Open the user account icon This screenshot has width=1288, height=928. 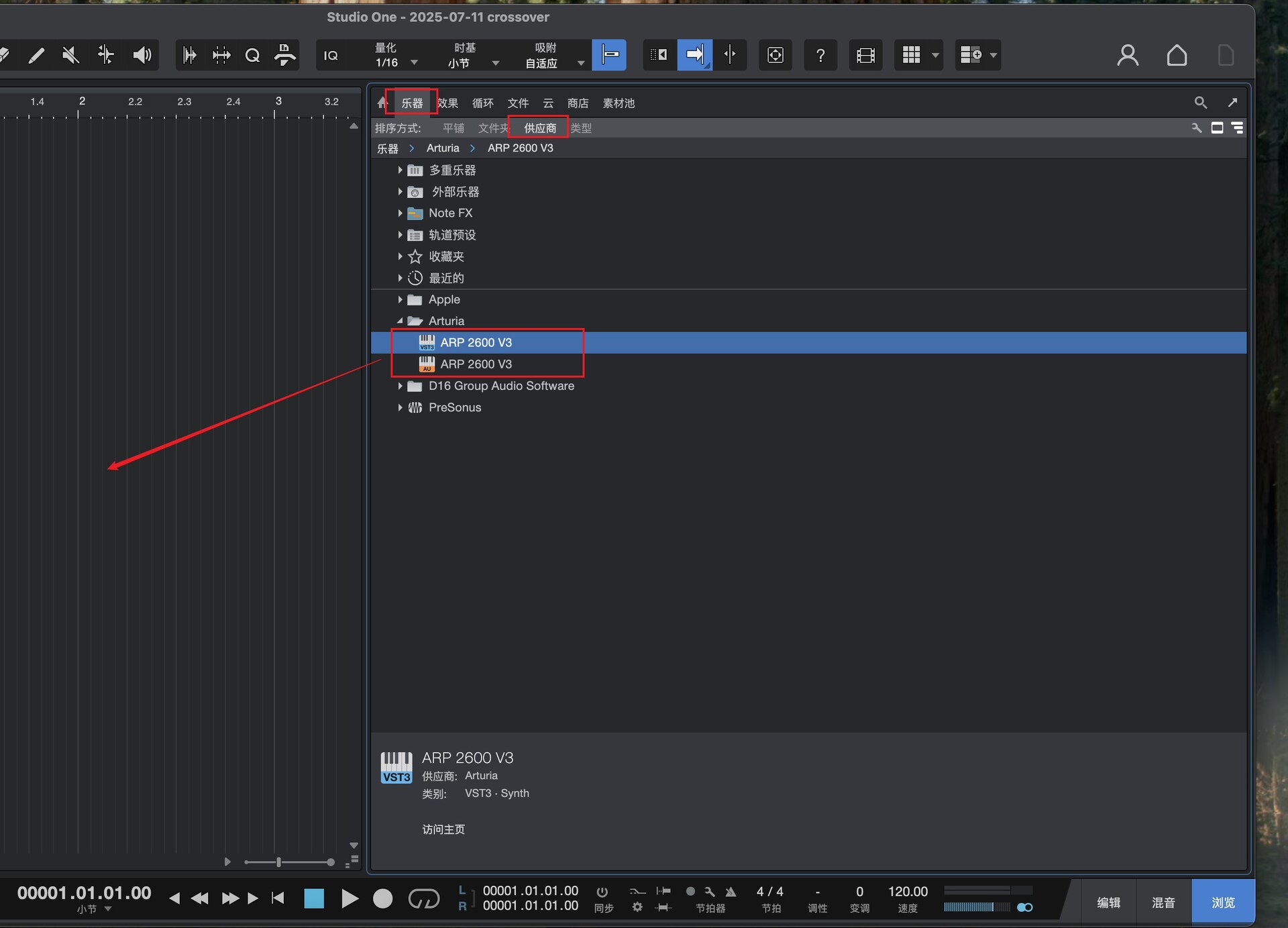coord(1128,55)
